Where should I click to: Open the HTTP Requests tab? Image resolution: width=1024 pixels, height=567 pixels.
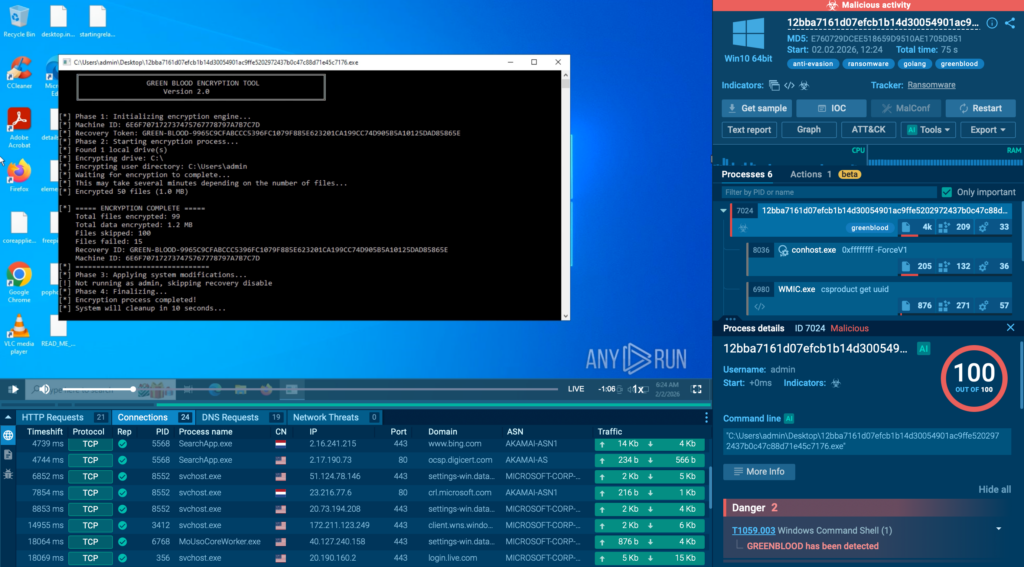point(54,417)
